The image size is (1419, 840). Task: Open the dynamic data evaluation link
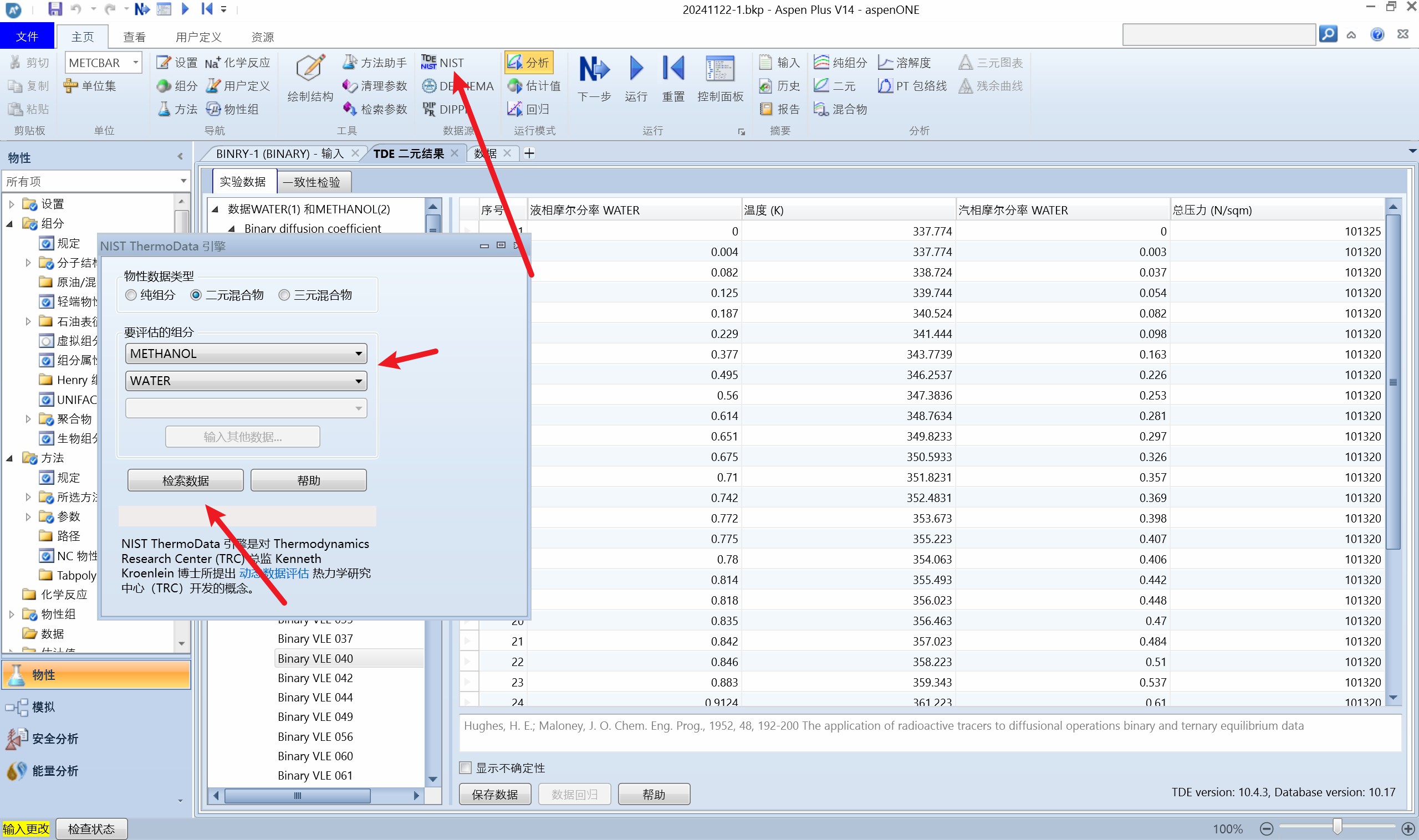[x=274, y=573]
